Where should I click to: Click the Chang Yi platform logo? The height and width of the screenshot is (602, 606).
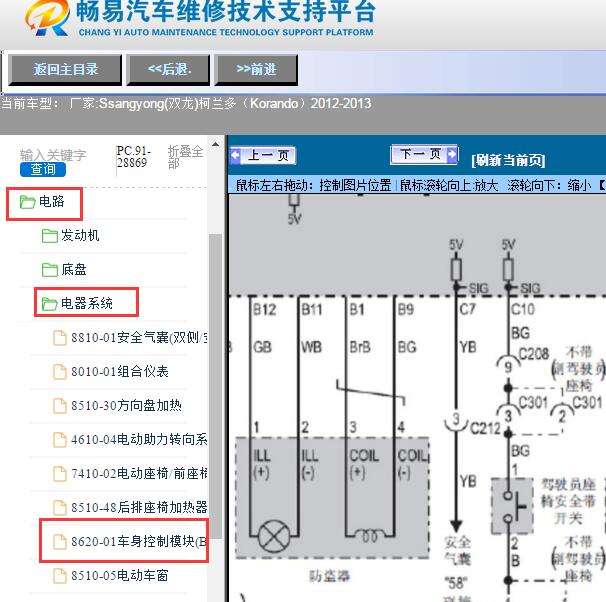[48, 19]
